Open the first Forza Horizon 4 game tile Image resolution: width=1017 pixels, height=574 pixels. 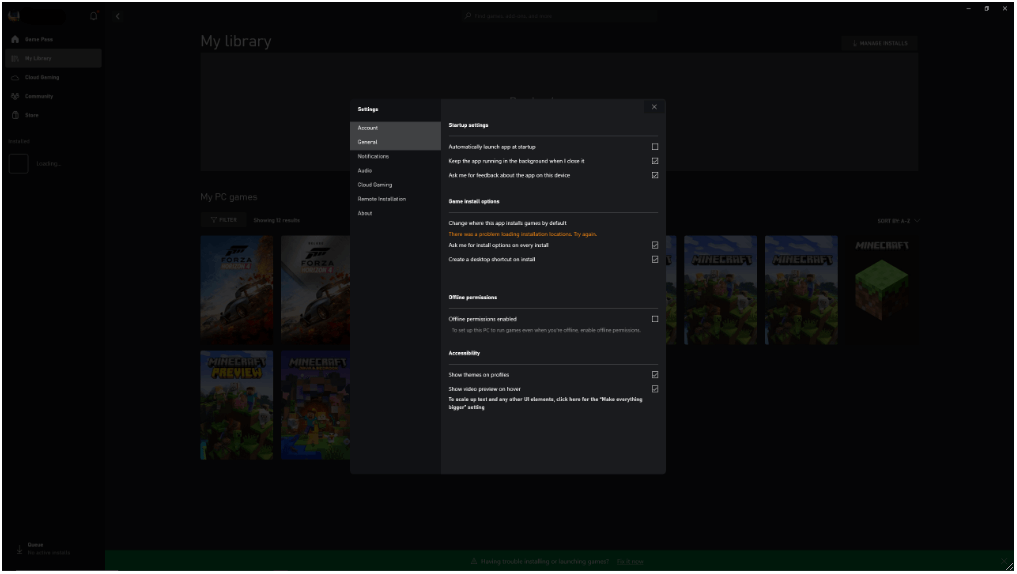(x=237, y=290)
